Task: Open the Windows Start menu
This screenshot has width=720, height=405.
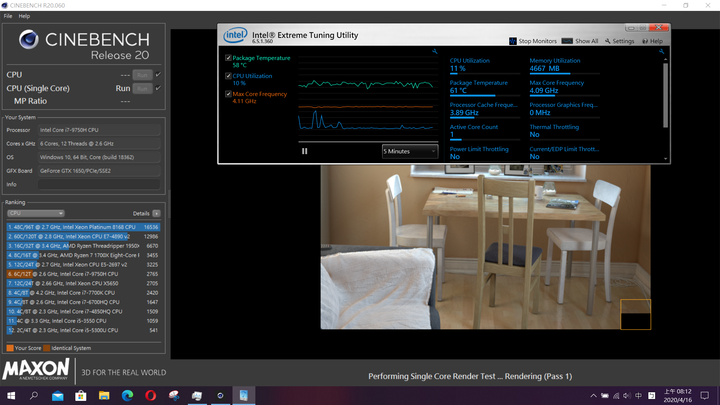Action: coord(11,395)
